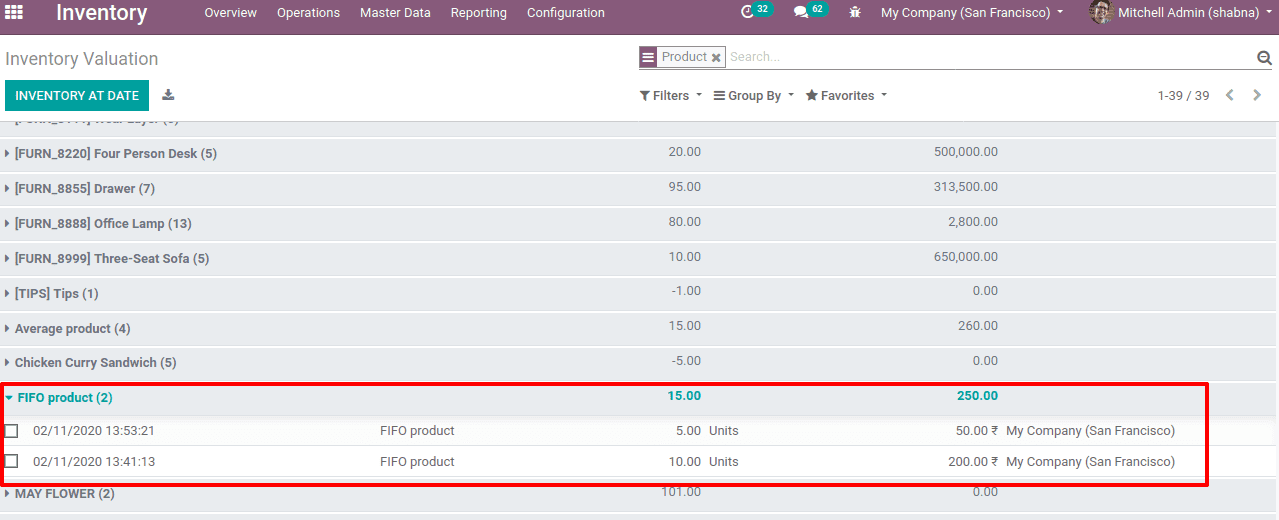This screenshot has height=520, width=1279.
Task: Select checkbox for 13:53:21 FIFO row
Action: 11,431
